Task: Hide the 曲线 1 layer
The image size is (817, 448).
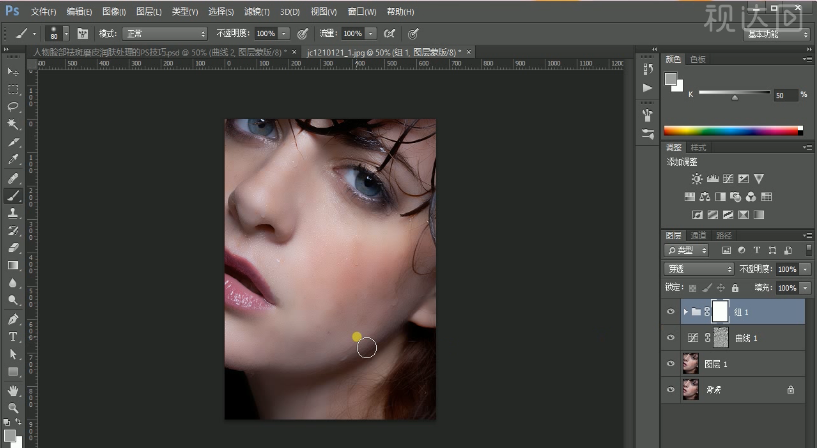Action: 671,338
